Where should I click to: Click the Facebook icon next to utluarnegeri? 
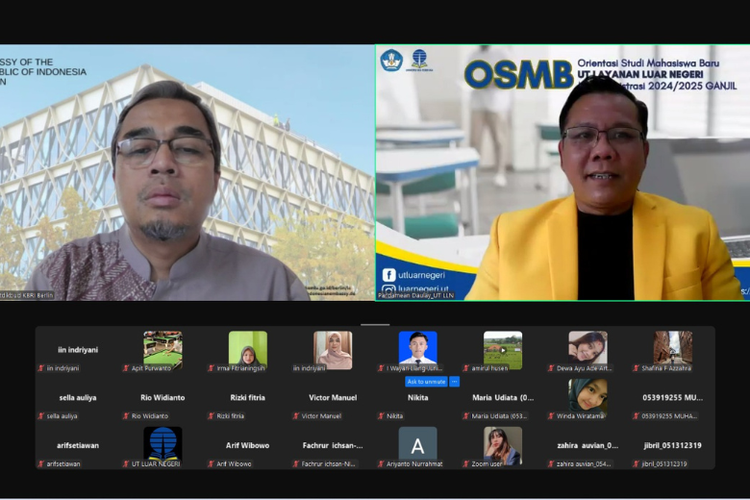389,275
